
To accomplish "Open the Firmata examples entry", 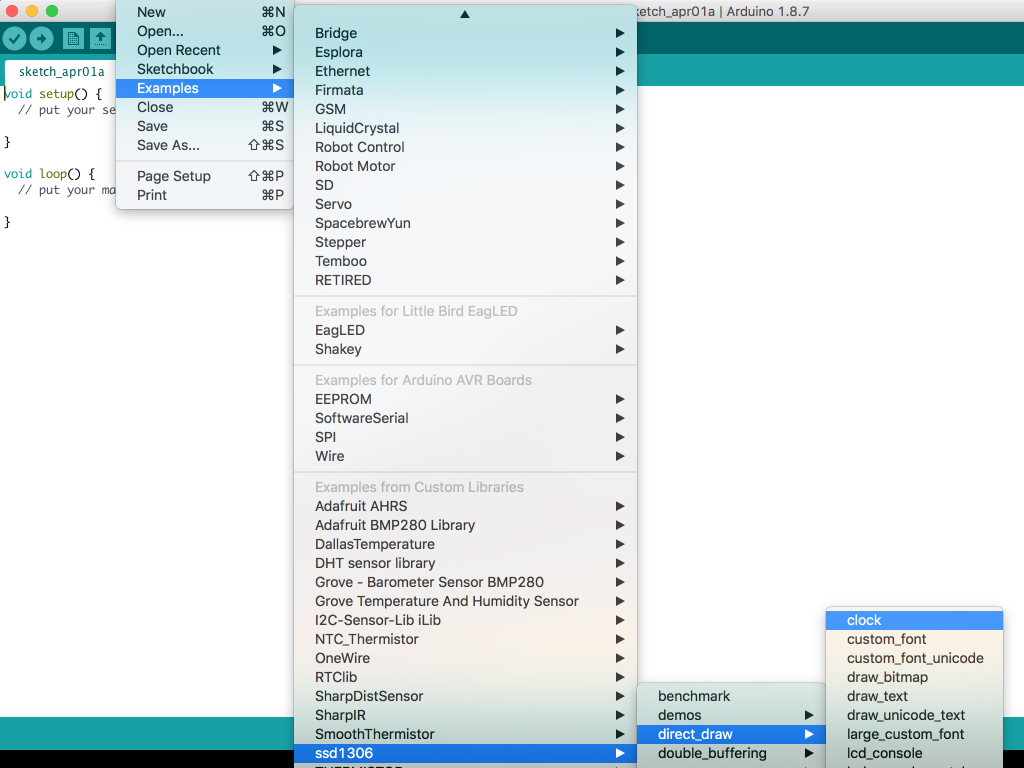I will 466,90.
